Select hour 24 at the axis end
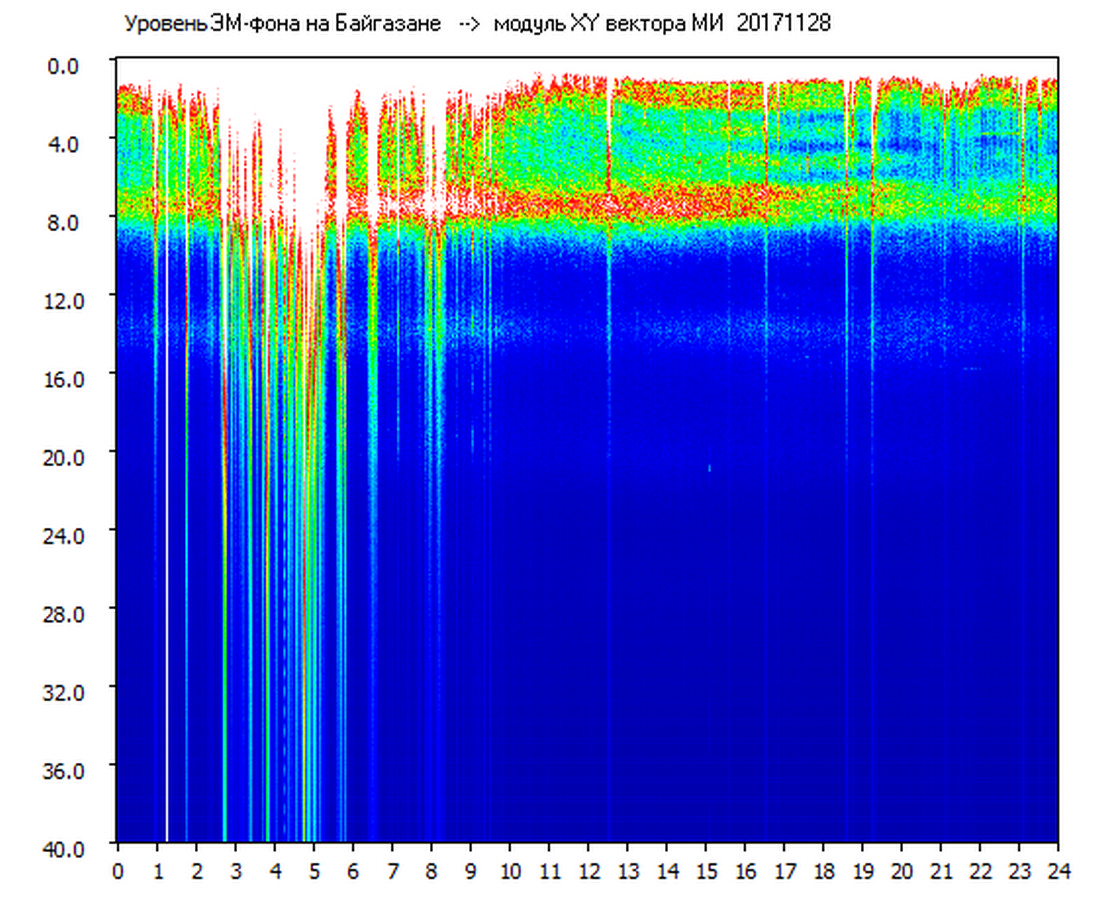The image size is (1096, 900). pyautogui.click(x=1058, y=871)
